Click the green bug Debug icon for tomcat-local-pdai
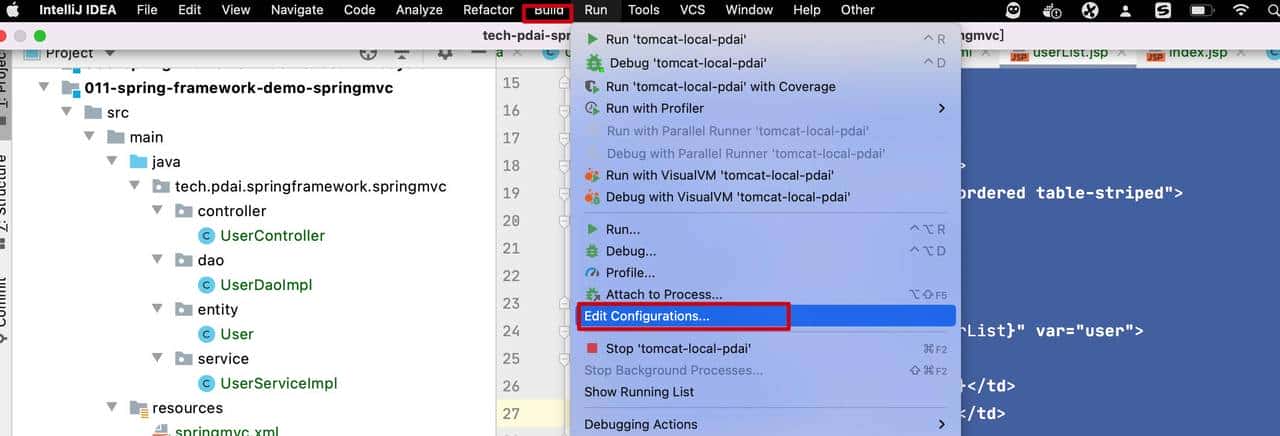This screenshot has width=1280, height=436. pos(594,63)
